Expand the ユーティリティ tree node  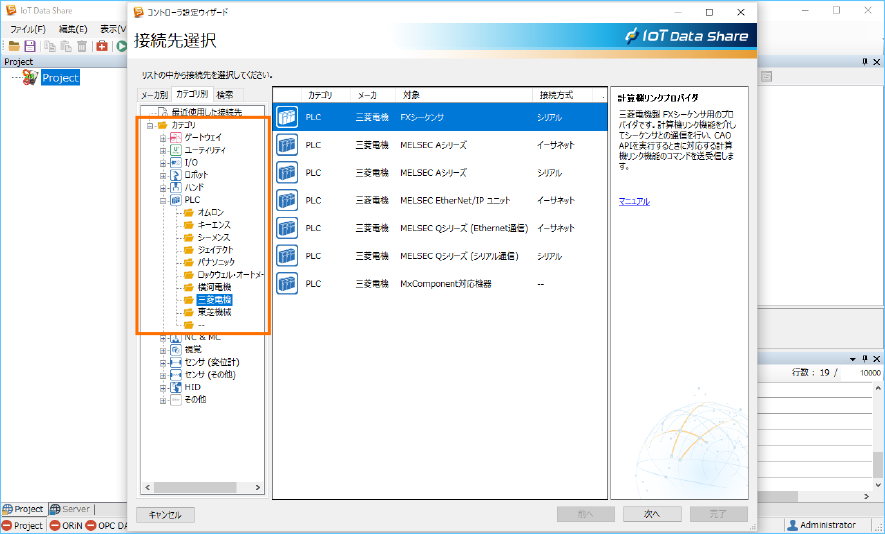click(x=162, y=150)
